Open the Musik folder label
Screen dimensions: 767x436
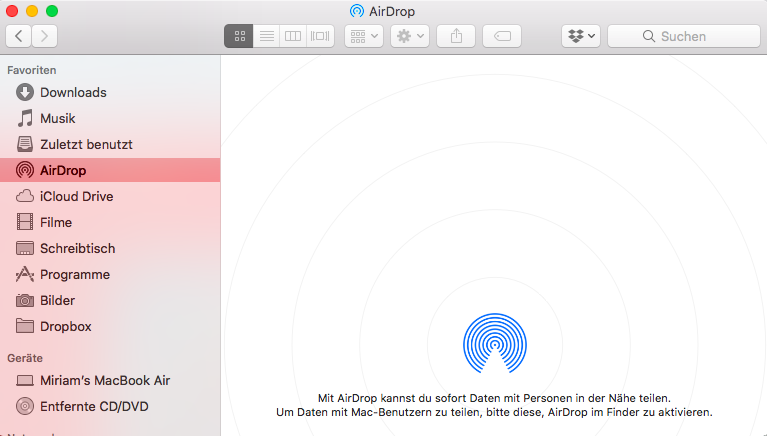(x=58, y=118)
